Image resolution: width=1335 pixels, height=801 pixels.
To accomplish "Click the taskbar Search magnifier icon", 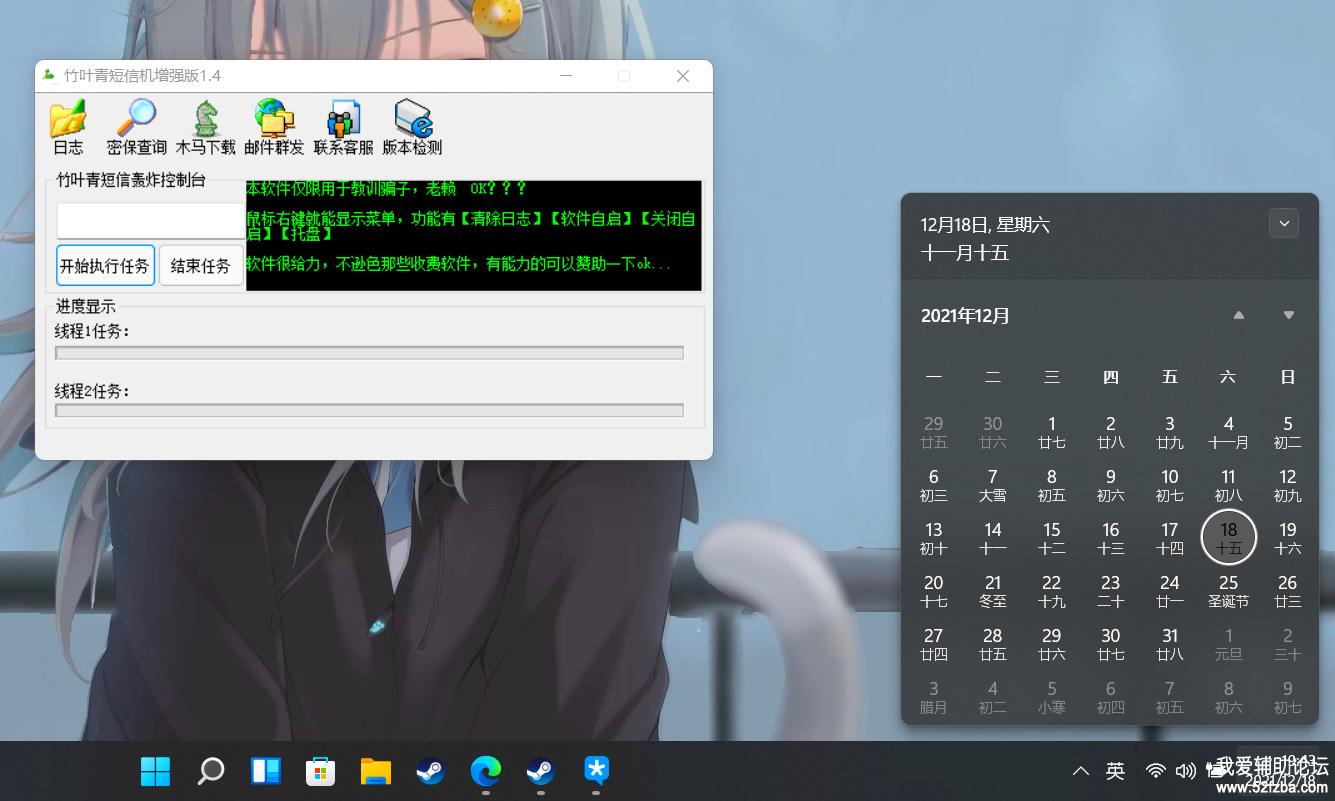I will tap(211, 771).
